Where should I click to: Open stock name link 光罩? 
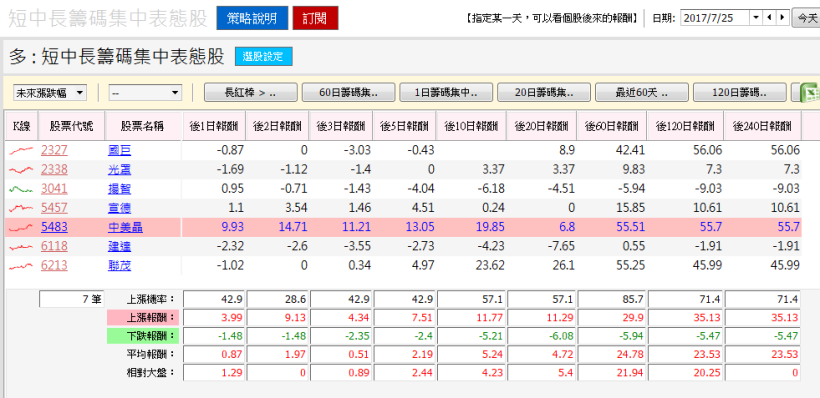coord(119,170)
